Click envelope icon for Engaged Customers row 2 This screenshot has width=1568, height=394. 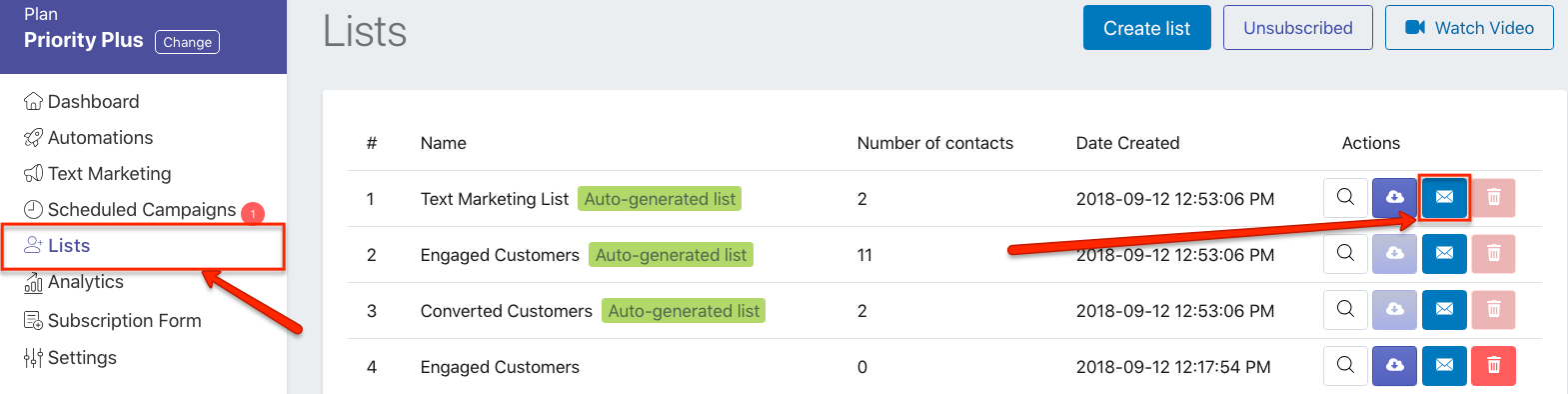1444,254
